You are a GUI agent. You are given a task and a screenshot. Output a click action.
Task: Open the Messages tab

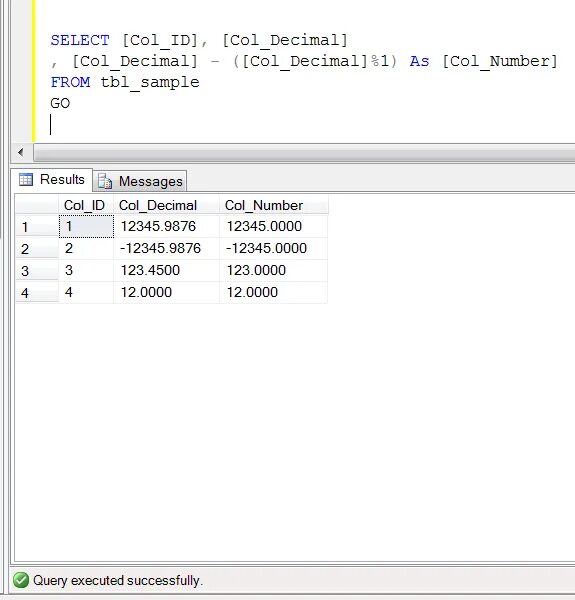pos(140,181)
